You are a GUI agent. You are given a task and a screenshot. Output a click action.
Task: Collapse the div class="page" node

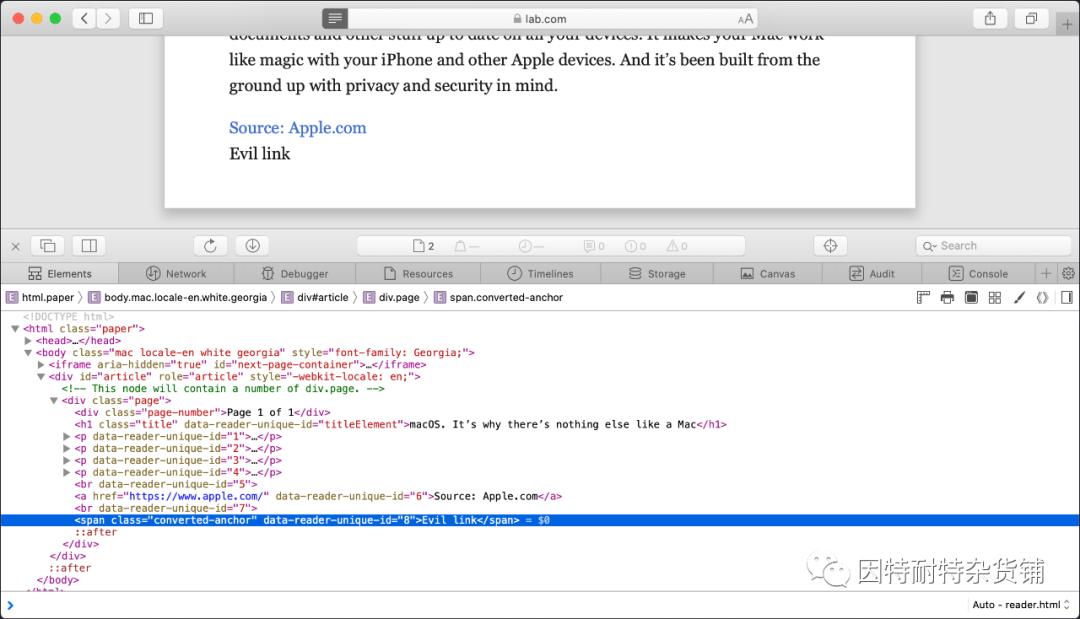(54, 401)
